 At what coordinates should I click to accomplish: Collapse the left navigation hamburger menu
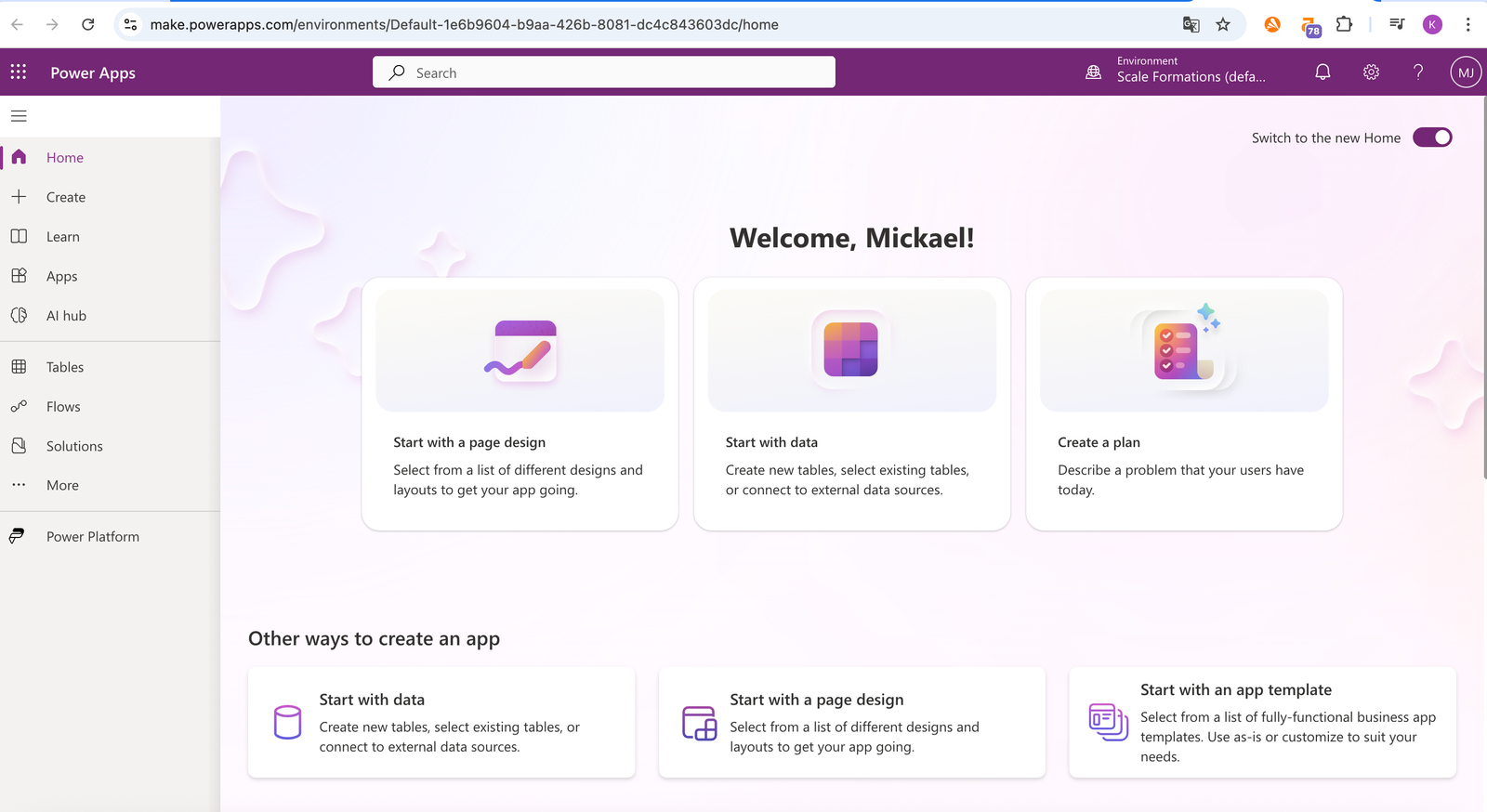click(19, 116)
